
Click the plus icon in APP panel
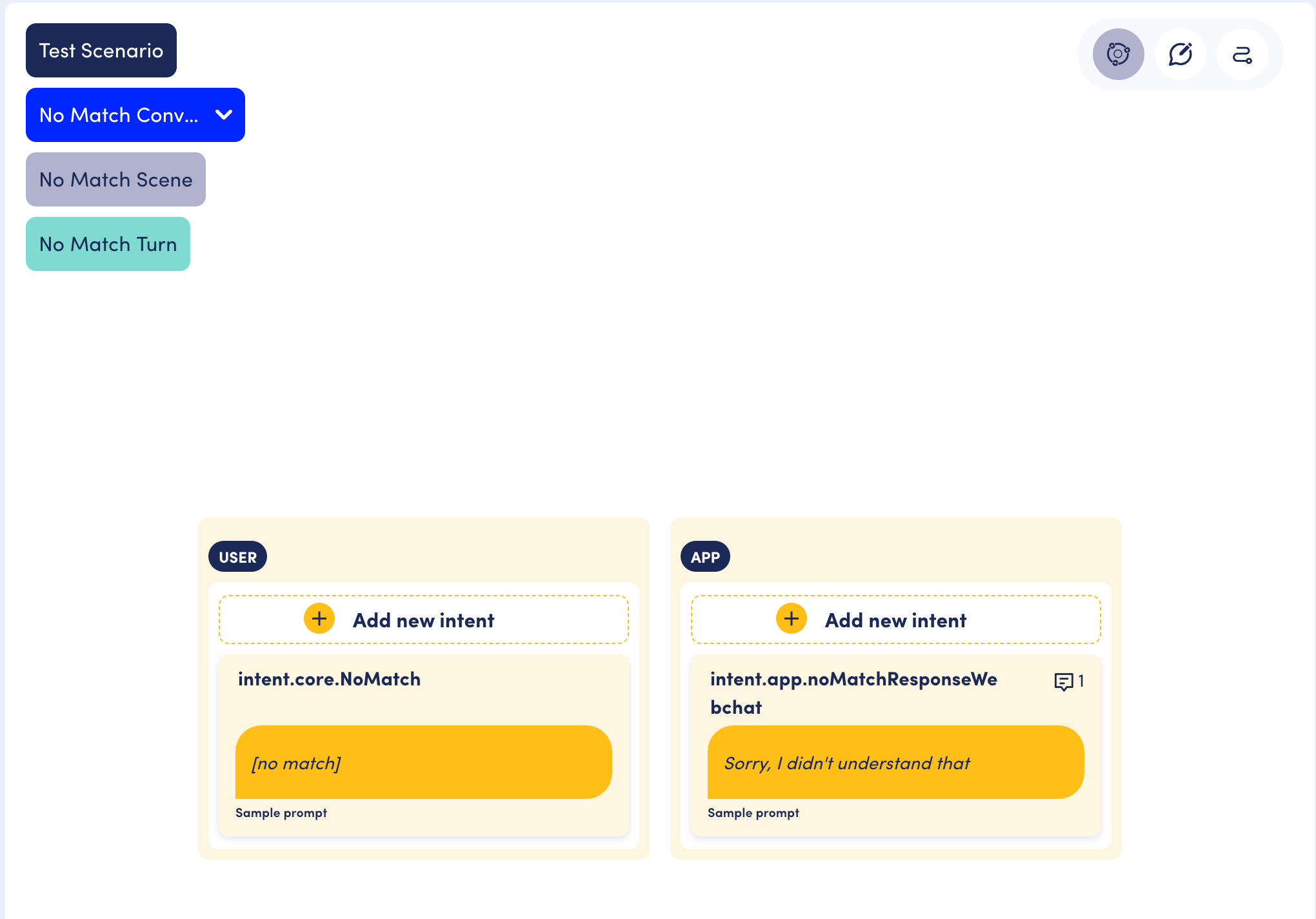[x=792, y=619]
